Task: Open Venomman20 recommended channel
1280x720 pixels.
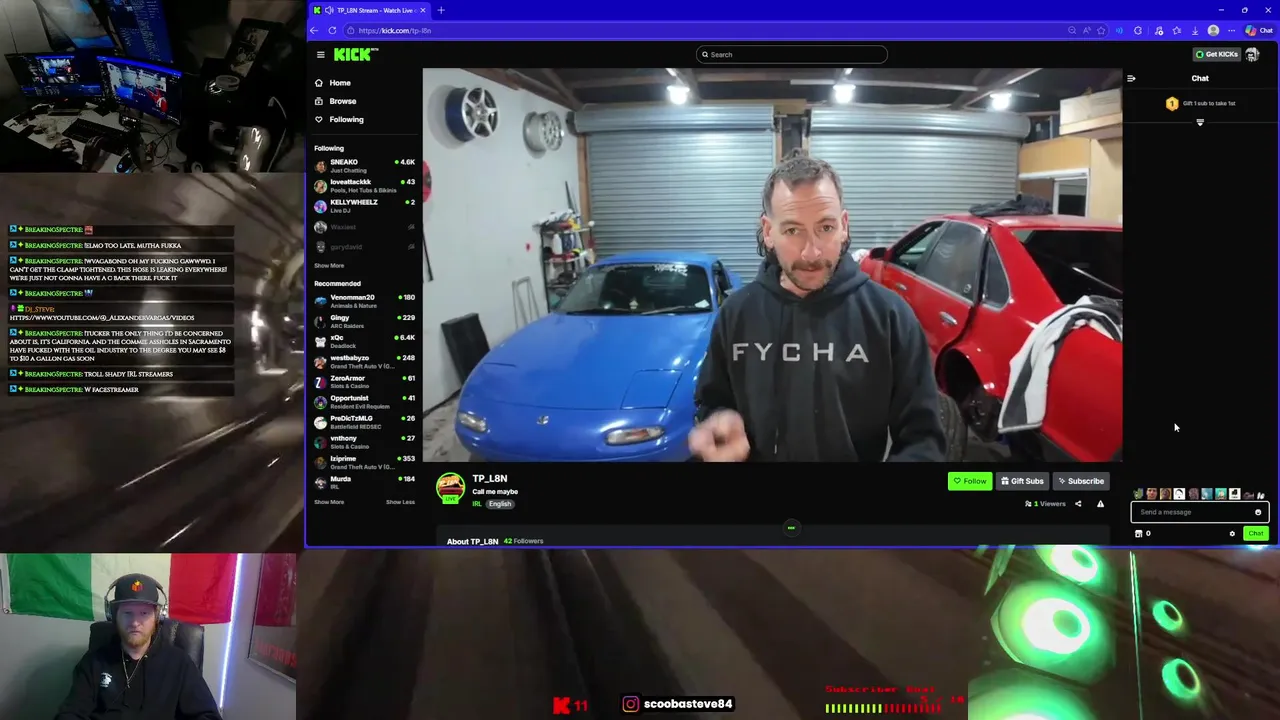Action: 364,301
